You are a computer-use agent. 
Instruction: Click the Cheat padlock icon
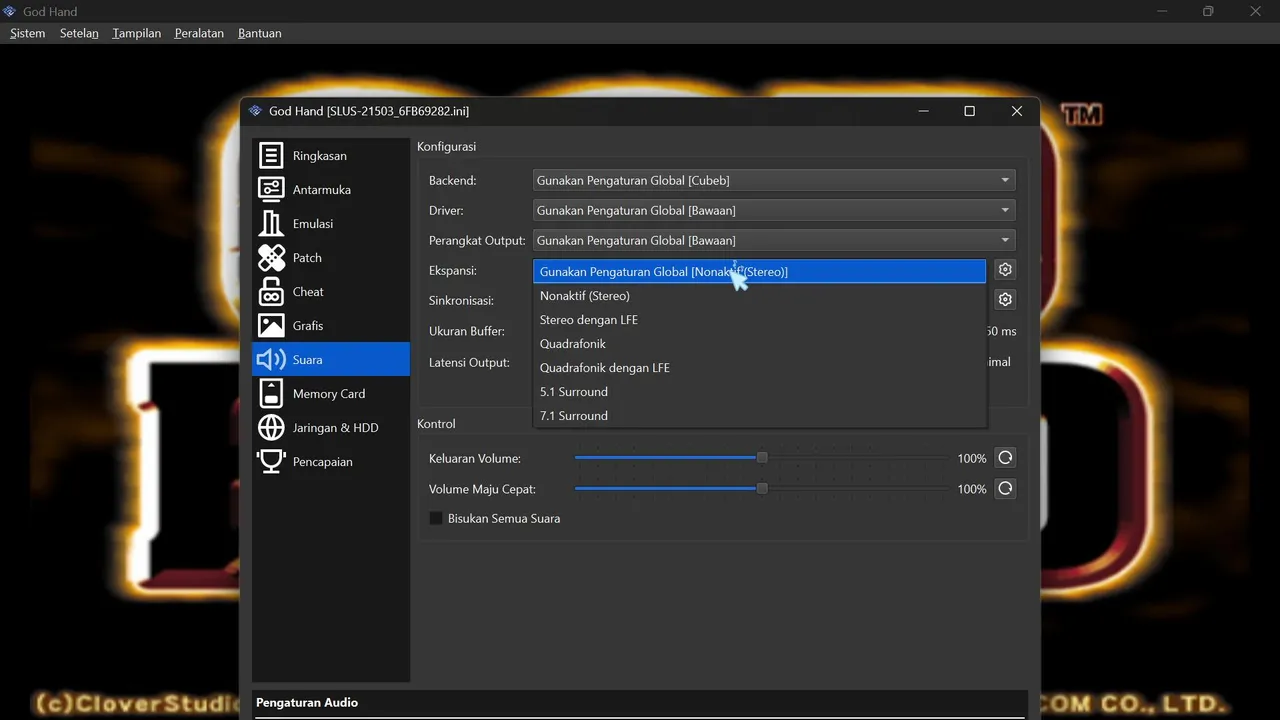click(271, 292)
